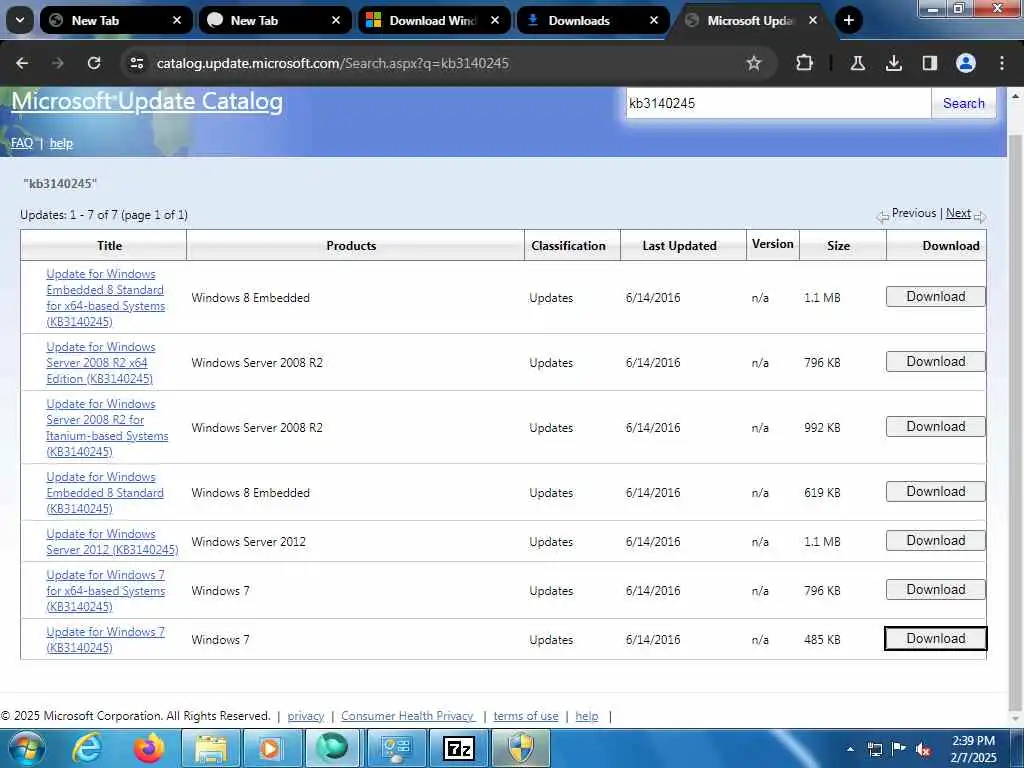The image size is (1024, 768).
Task: Open Windows Explorer folder icon in taskbar
Action: click(x=210, y=748)
